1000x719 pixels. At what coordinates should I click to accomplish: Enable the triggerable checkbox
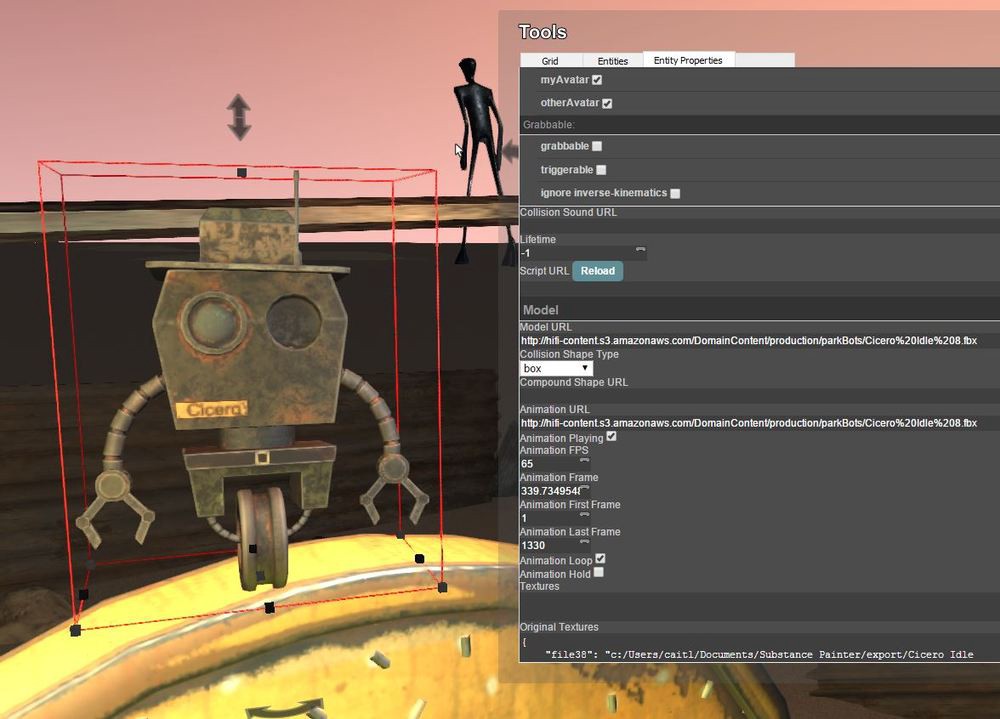pos(601,170)
